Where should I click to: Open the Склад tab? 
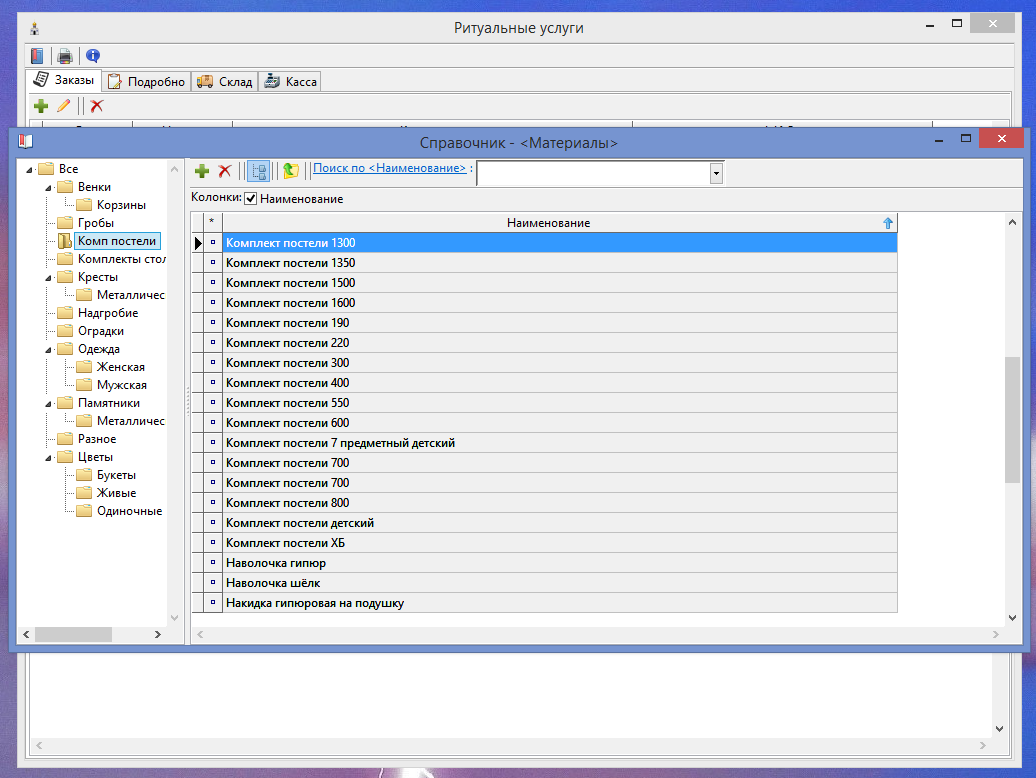tap(225, 81)
